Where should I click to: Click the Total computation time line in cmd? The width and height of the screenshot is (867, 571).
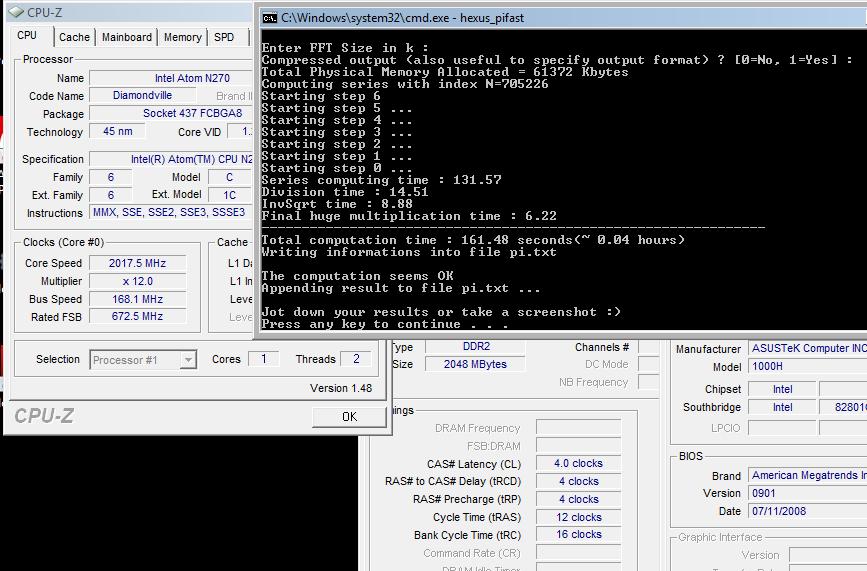click(473, 240)
